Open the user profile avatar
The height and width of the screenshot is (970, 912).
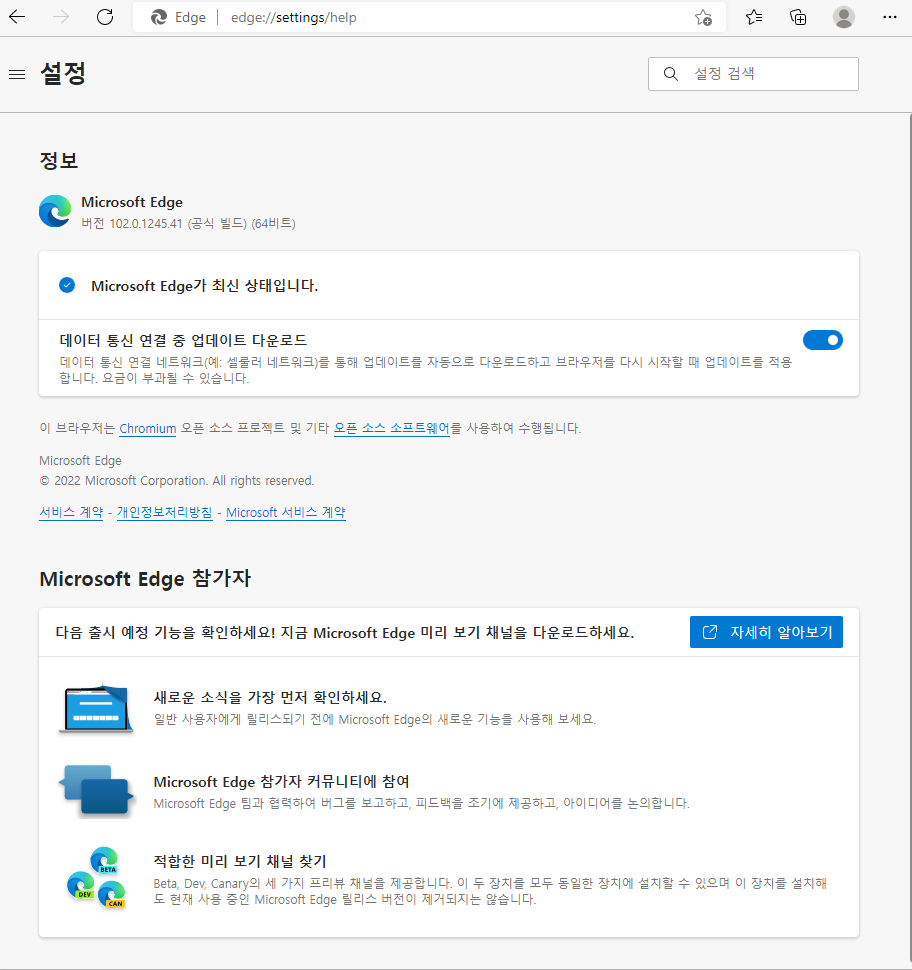pos(844,17)
